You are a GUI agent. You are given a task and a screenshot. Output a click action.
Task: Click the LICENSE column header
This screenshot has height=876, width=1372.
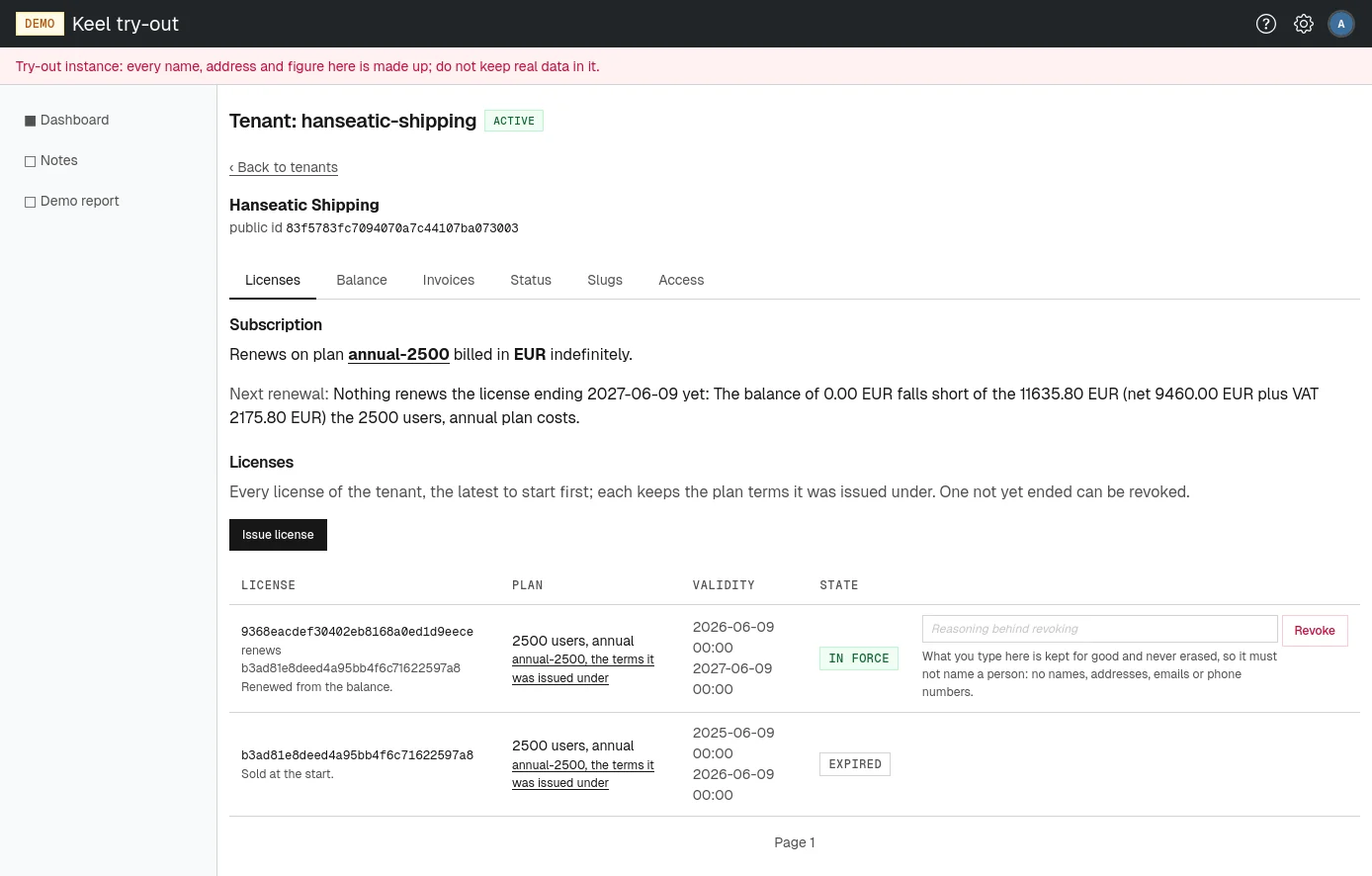[268, 585]
